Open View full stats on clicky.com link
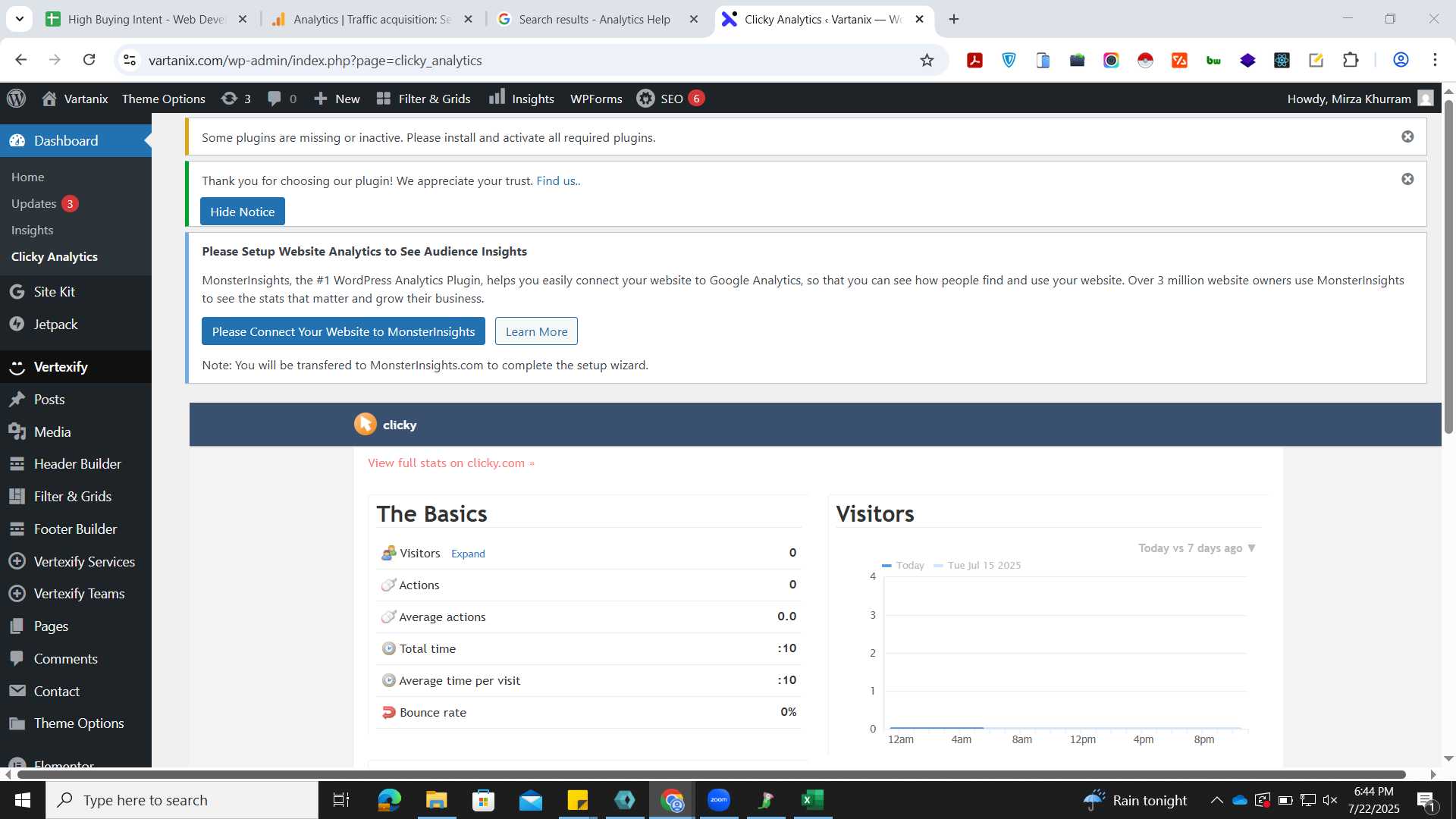Image resolution: width=1456 pixels, height=819 pixels. (x=451, y=463)
